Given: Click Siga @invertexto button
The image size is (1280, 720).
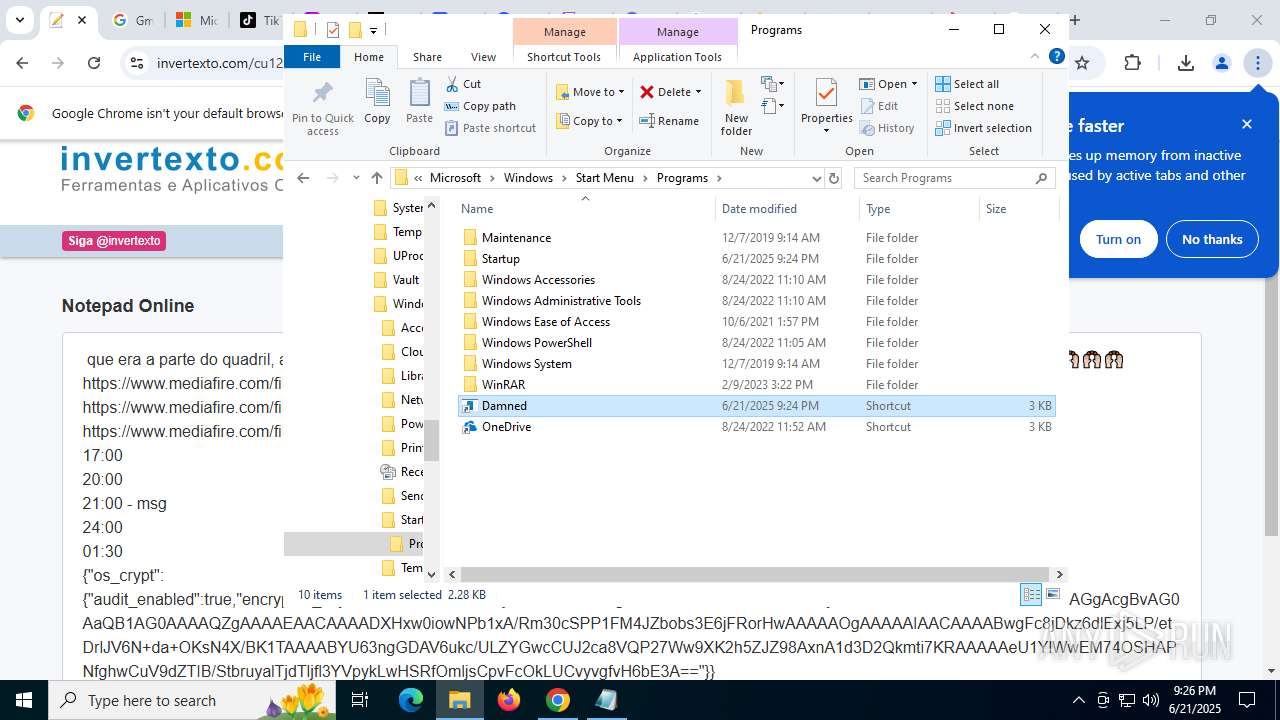Looking at the screenshot, I should pos(114,241).
